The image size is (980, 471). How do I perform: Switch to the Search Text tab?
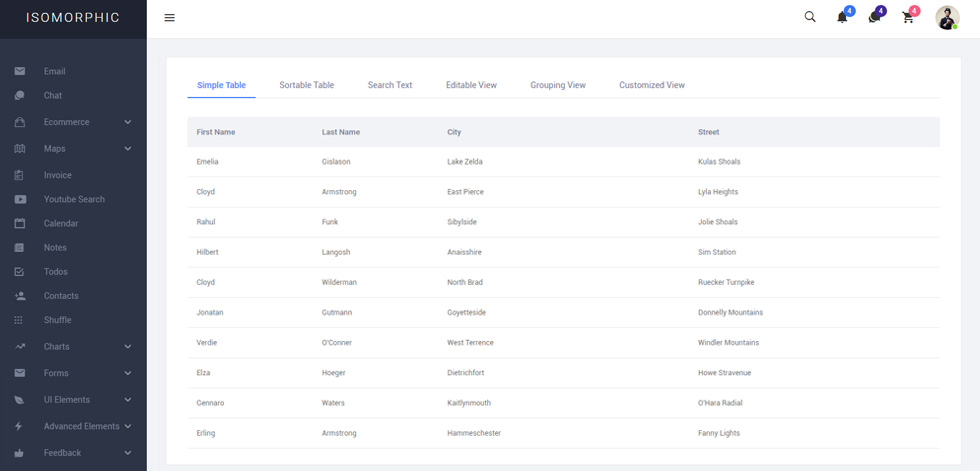390,85
